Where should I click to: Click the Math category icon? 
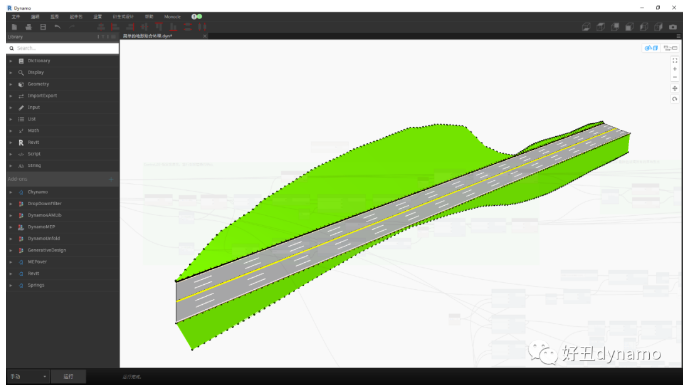click(21, 131)
